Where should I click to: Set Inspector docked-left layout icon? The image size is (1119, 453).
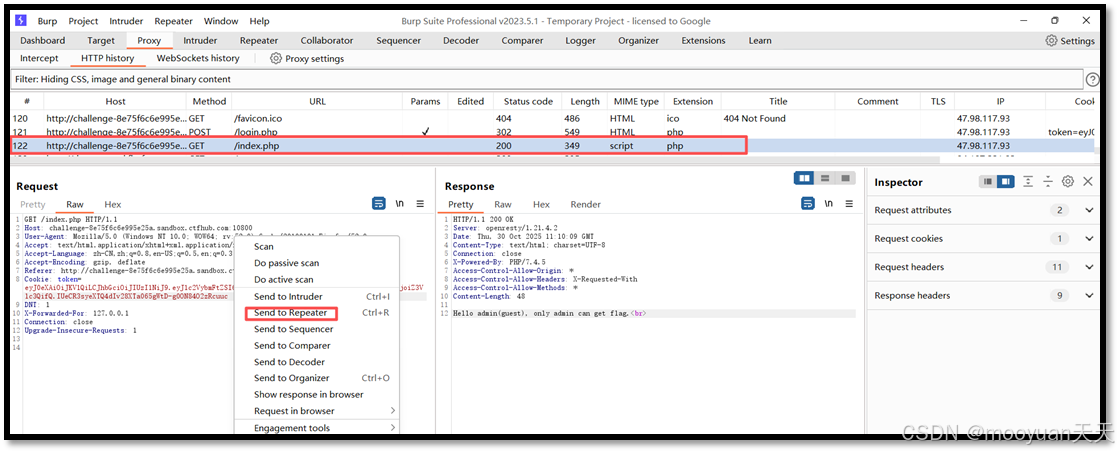988,182
